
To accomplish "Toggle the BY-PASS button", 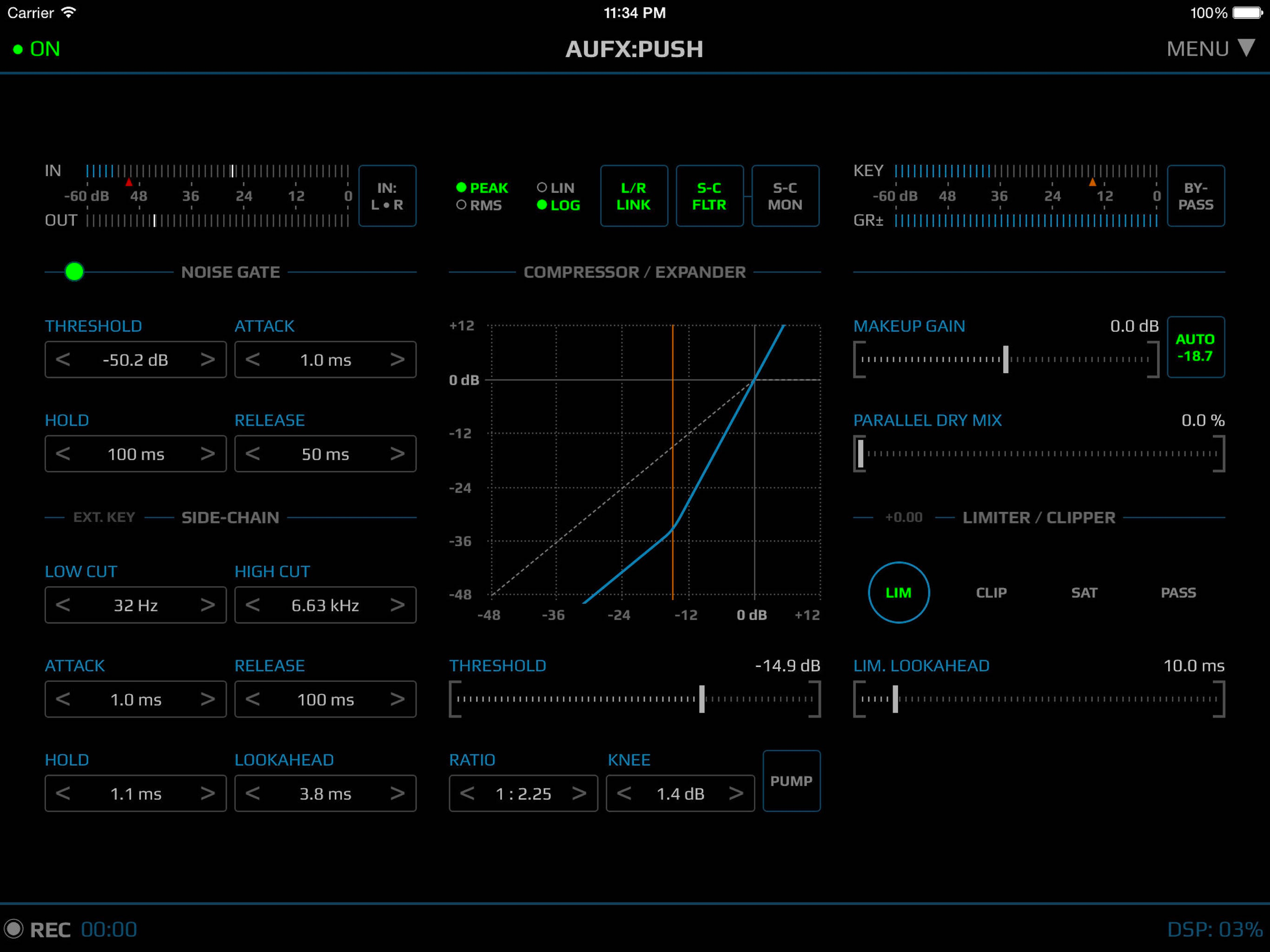I will pyautogui.click(x=1196, y=196).
